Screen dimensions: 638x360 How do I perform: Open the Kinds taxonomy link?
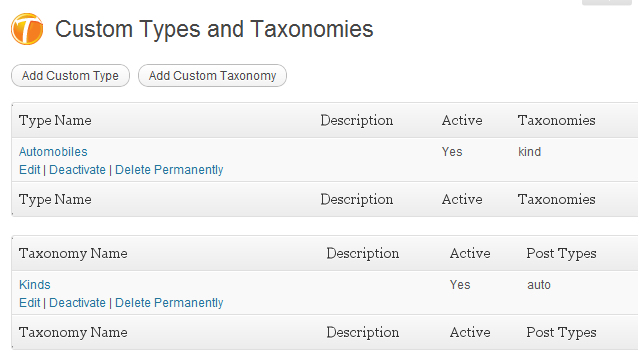coord(35,285)
